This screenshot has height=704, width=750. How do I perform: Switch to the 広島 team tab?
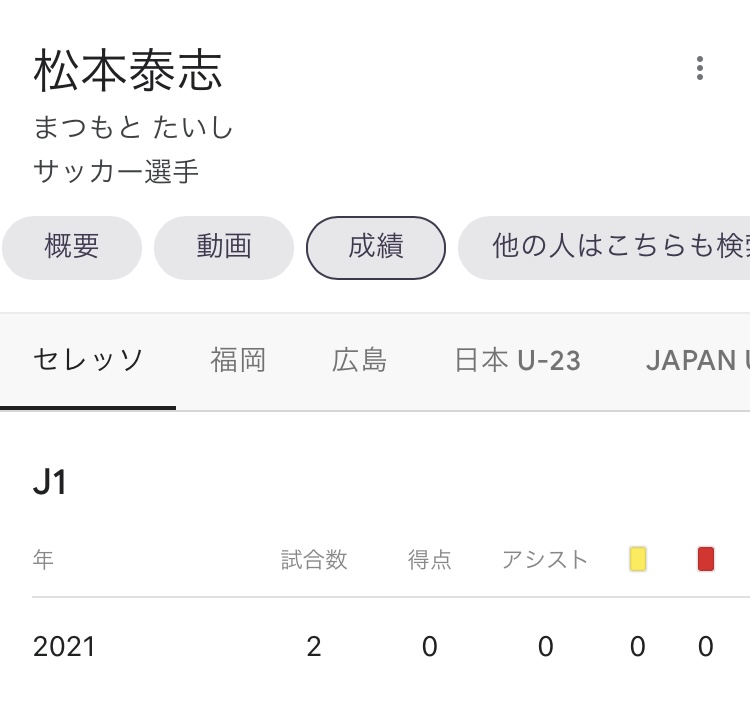360,361
